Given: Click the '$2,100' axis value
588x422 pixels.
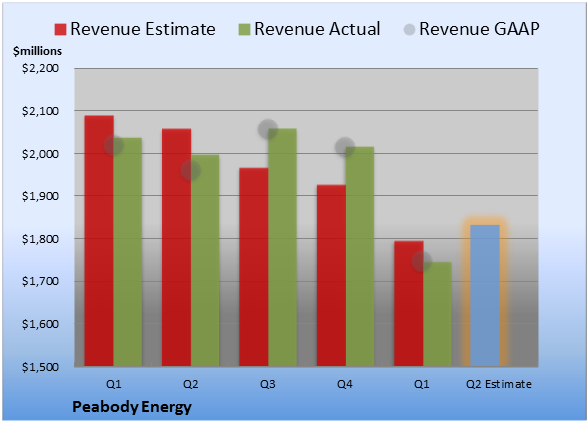Looking at the screenshot, I should 40,111.
